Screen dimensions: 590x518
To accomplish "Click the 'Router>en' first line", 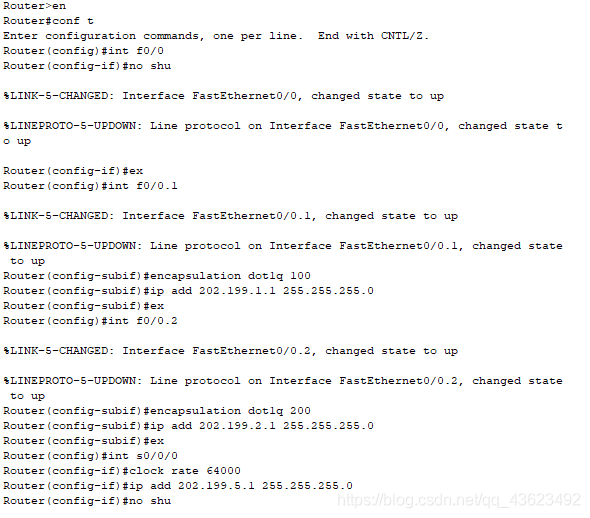I will click(35, 6).
